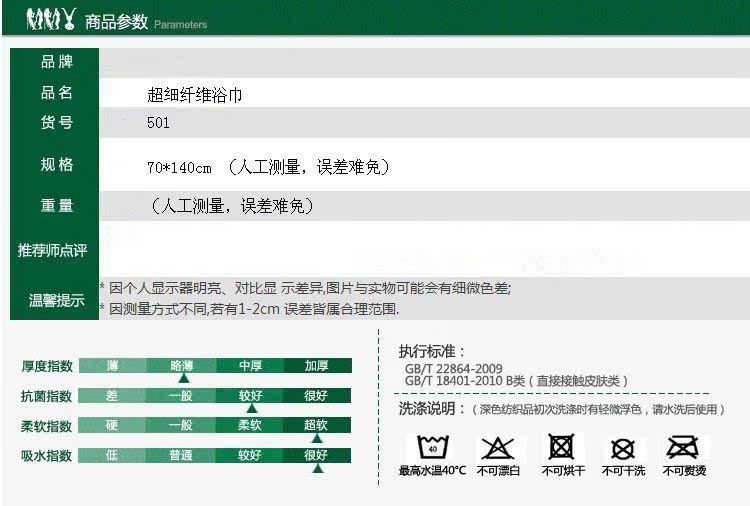Click the size value 70*140cm
This screenshot has width=750, height=506.
(x=179, y=168)
